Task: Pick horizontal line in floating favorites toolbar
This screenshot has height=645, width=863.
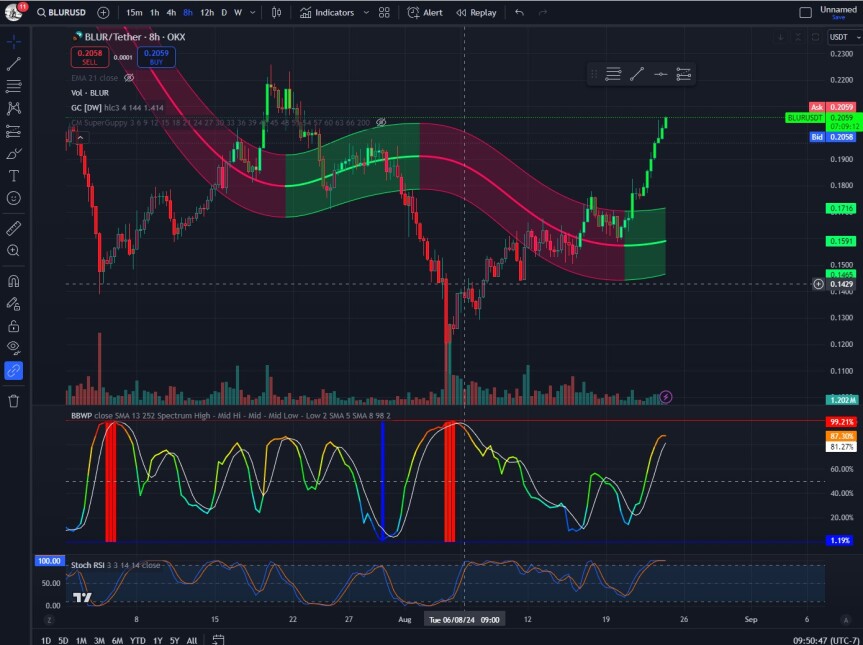Action: (x=660, y=74)
